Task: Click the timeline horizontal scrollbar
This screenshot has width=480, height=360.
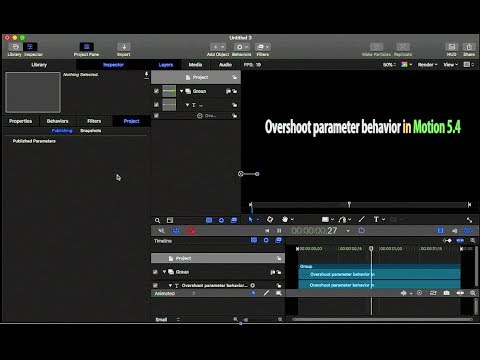Action: [382, 319]
